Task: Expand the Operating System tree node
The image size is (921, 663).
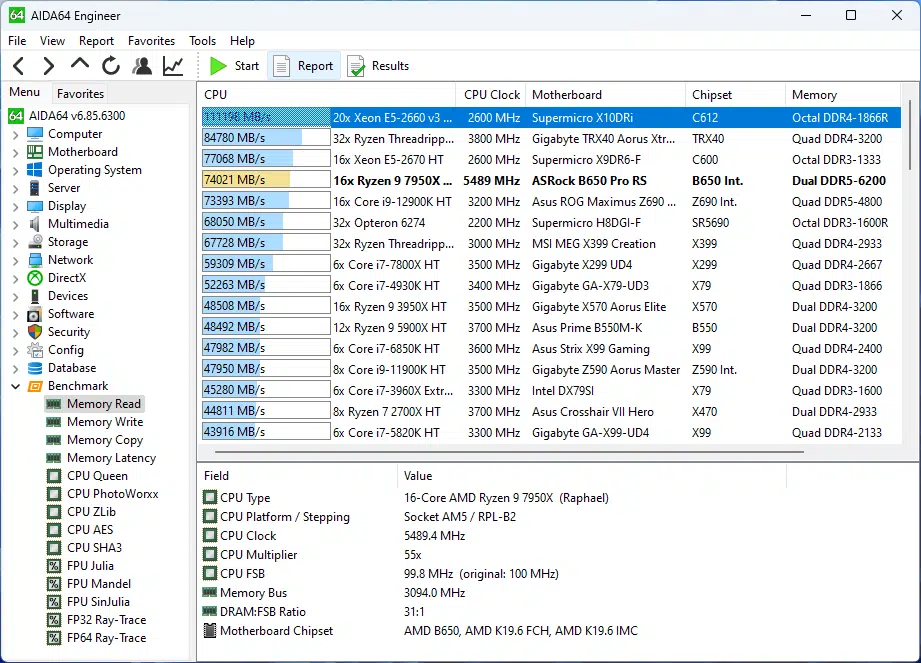Action: (x=16, y=170)
